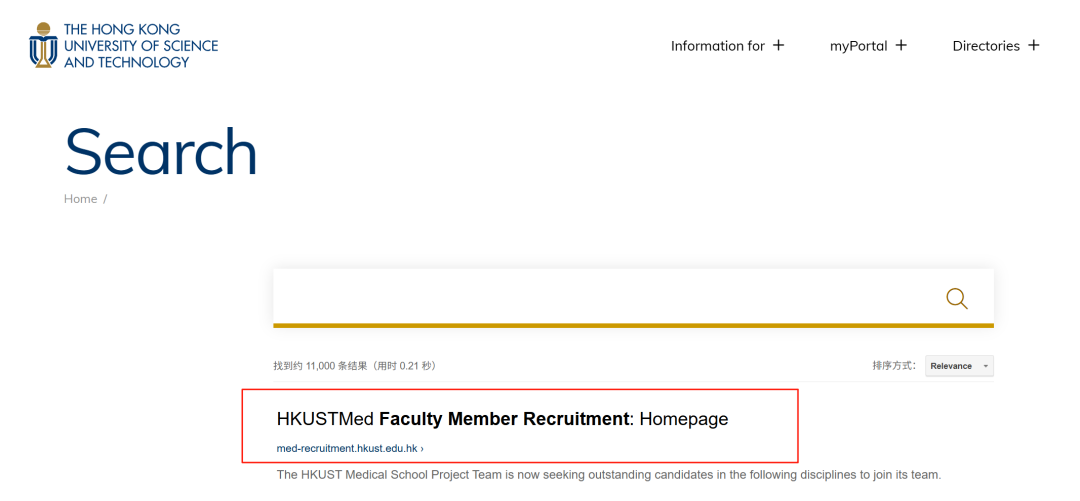Expand the plus icon beside myPortal

[x=901, y=45]
